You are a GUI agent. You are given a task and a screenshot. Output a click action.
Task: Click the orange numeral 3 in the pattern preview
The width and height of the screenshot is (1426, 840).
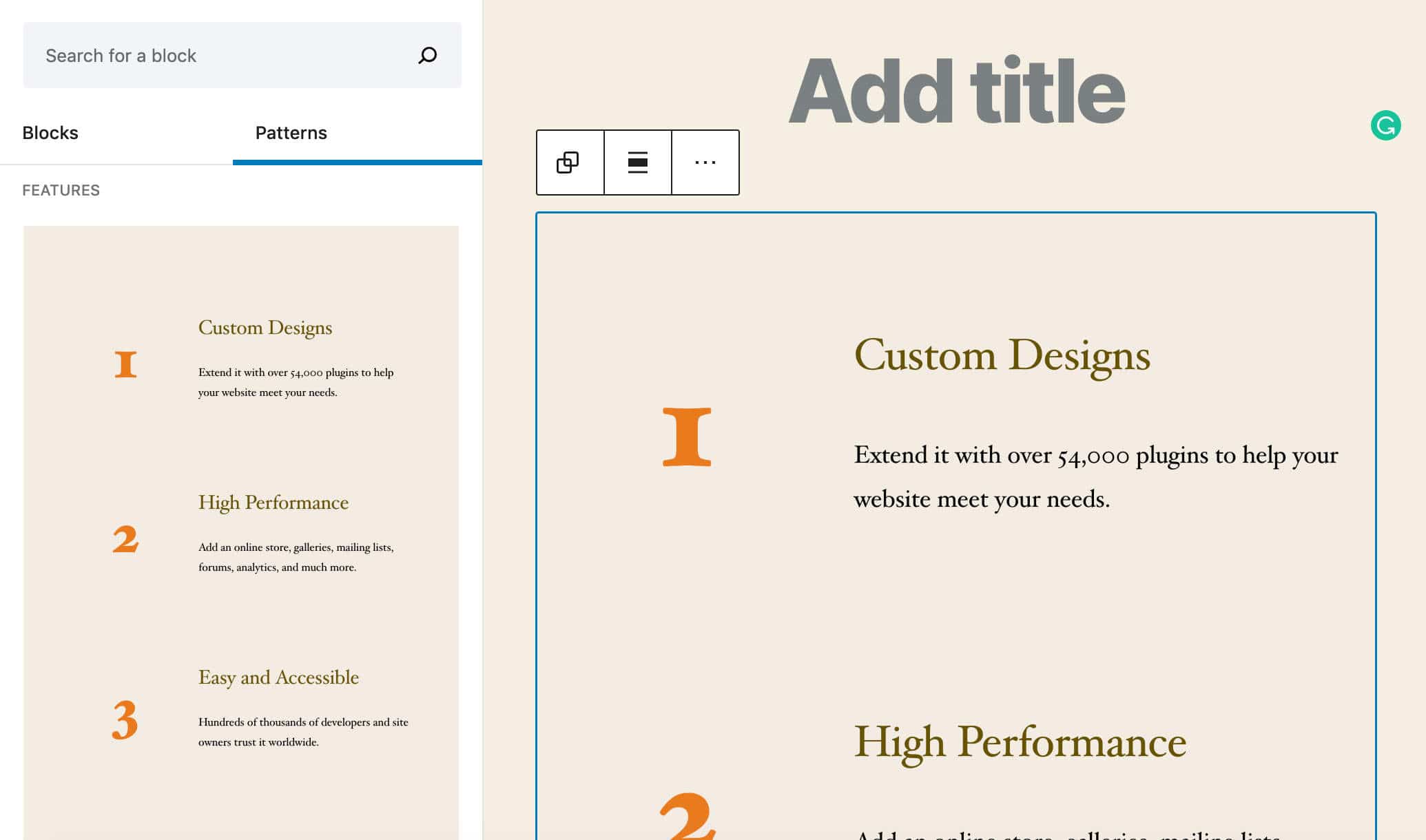pos(124,722)
